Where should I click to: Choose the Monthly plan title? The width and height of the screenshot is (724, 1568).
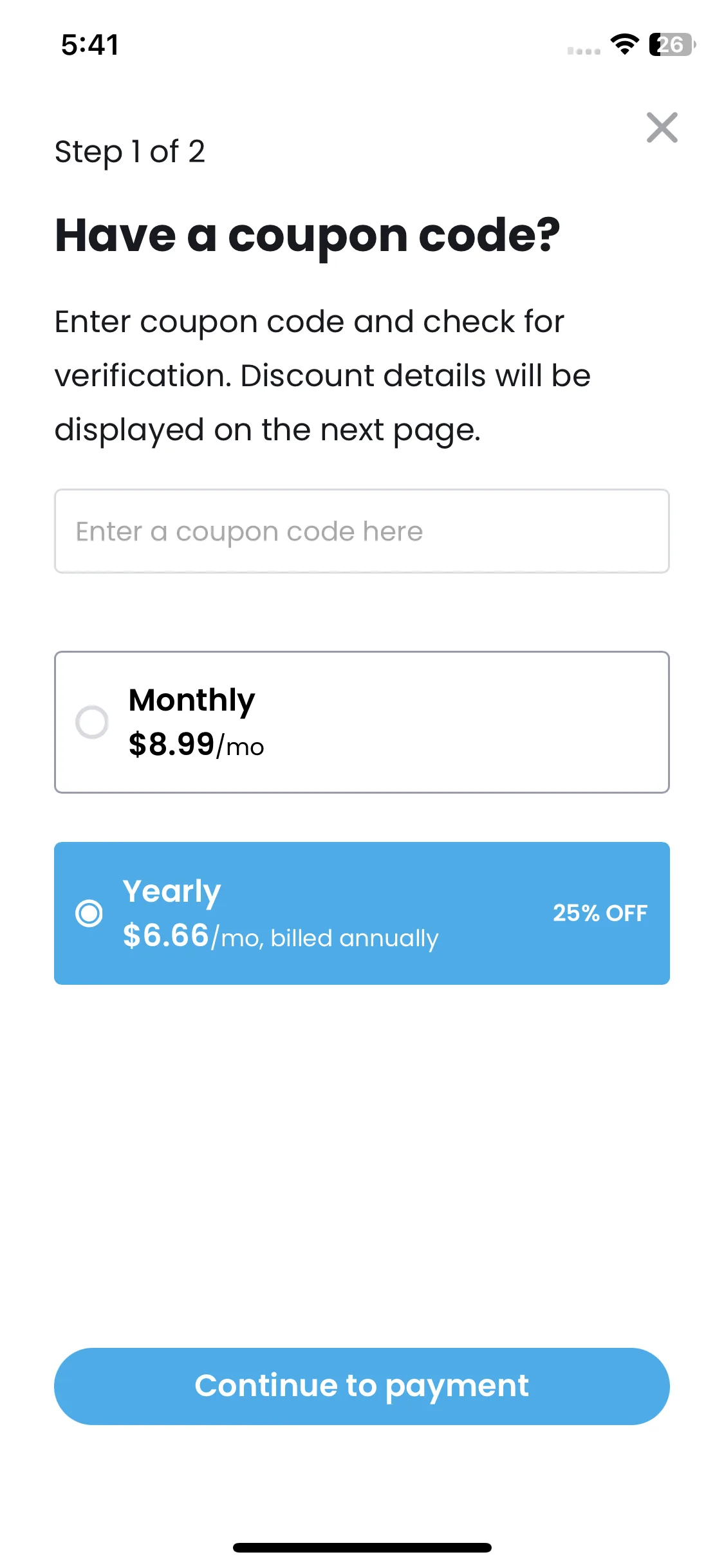point(192,700)
